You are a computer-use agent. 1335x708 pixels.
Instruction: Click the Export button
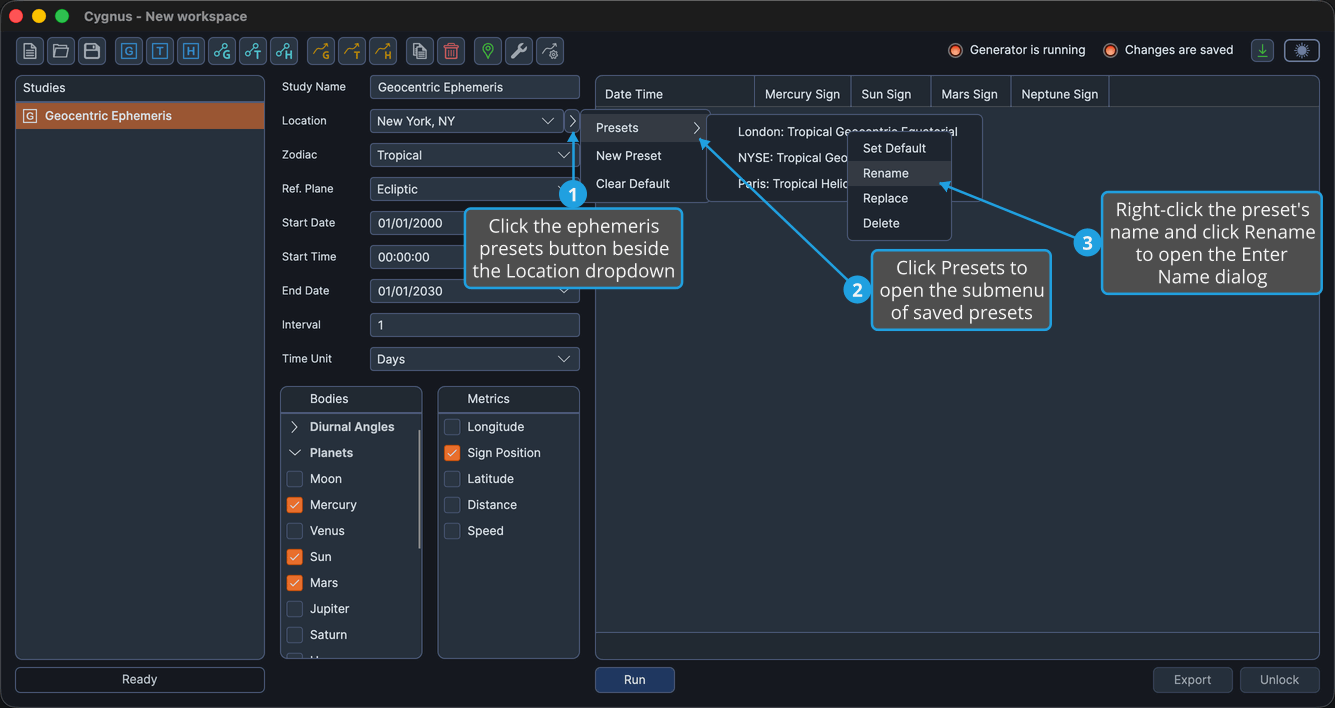[1193, 680]
